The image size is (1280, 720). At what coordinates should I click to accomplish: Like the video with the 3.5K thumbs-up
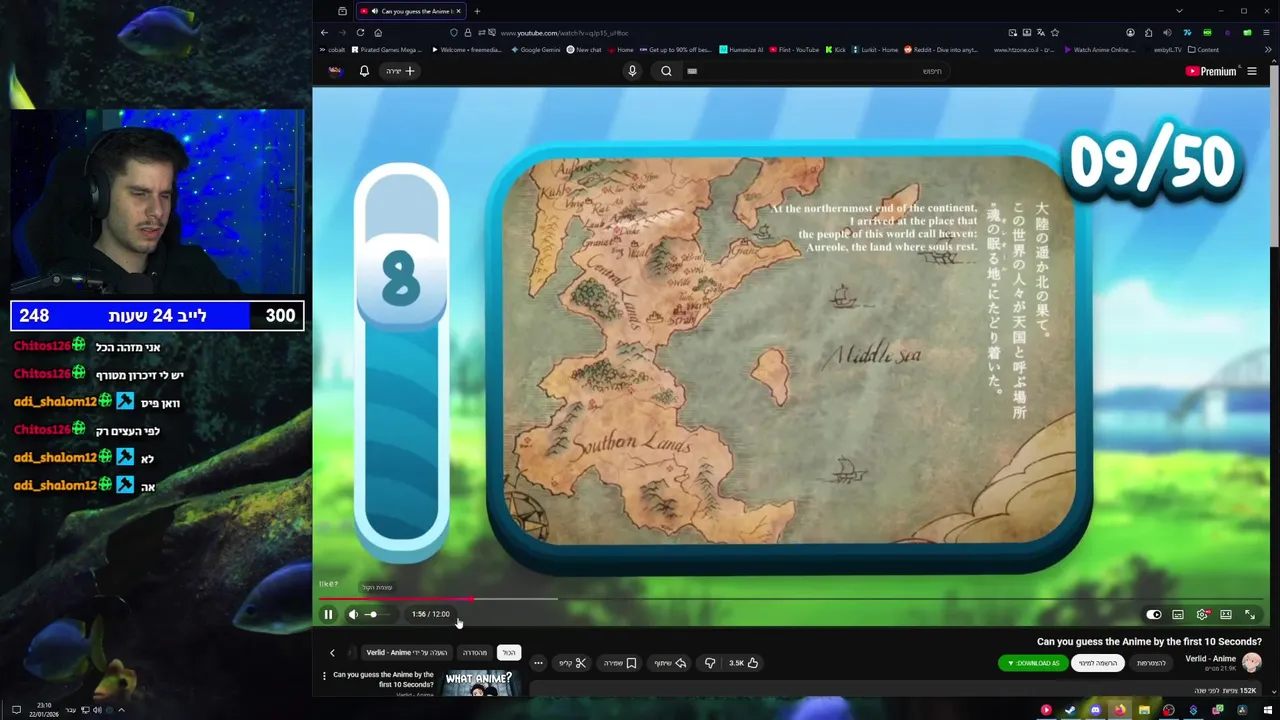743,663
